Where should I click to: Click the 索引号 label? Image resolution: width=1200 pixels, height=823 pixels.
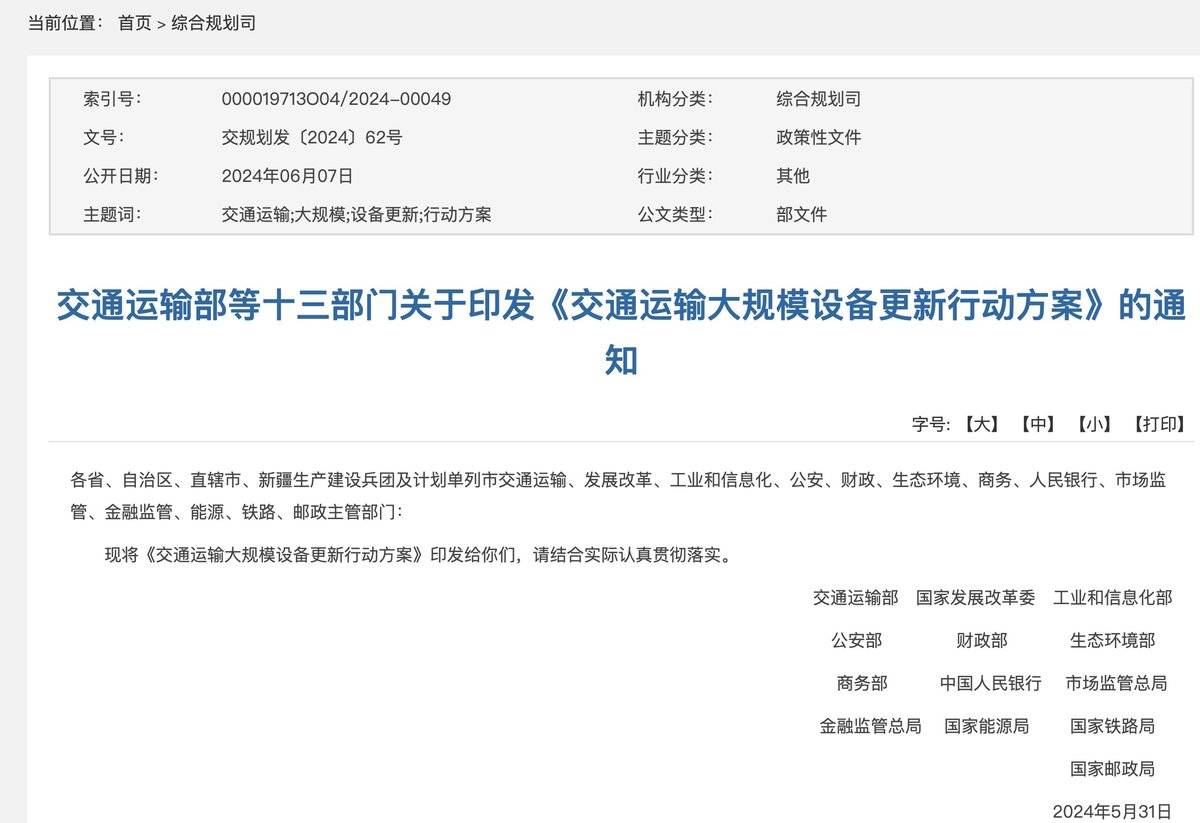coord(112,99)
